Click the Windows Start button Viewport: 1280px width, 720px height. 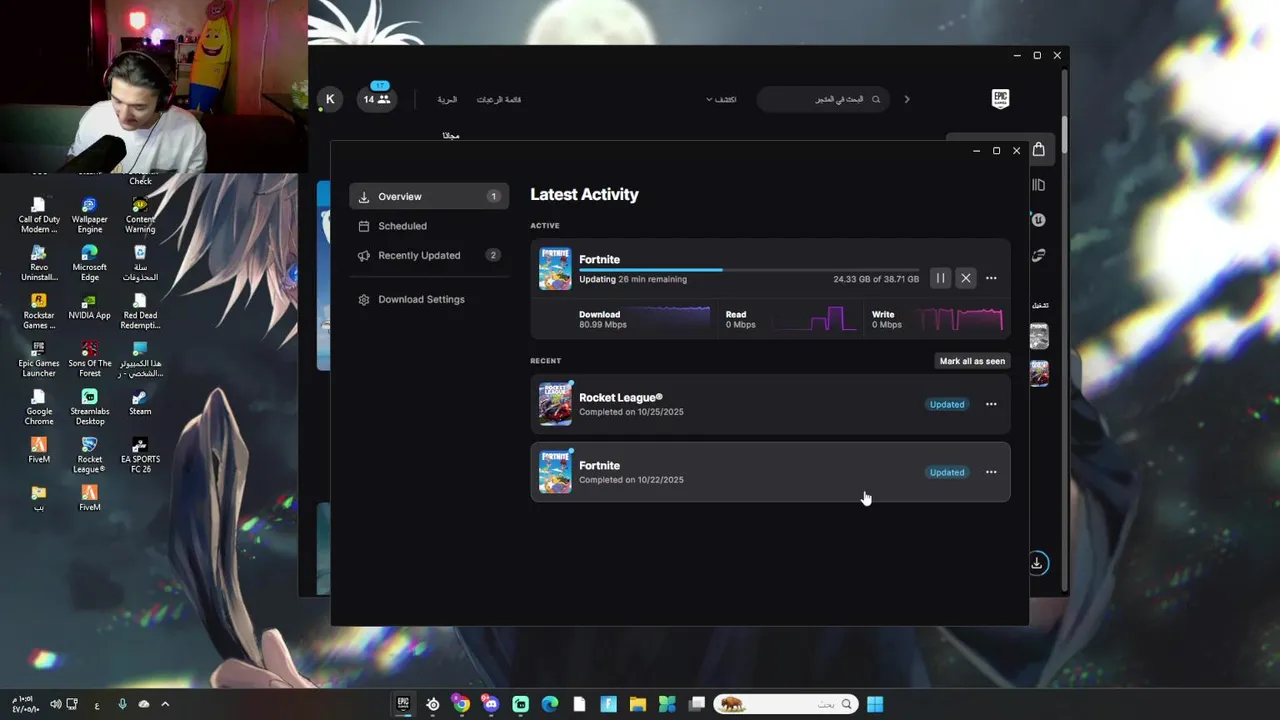875,704
